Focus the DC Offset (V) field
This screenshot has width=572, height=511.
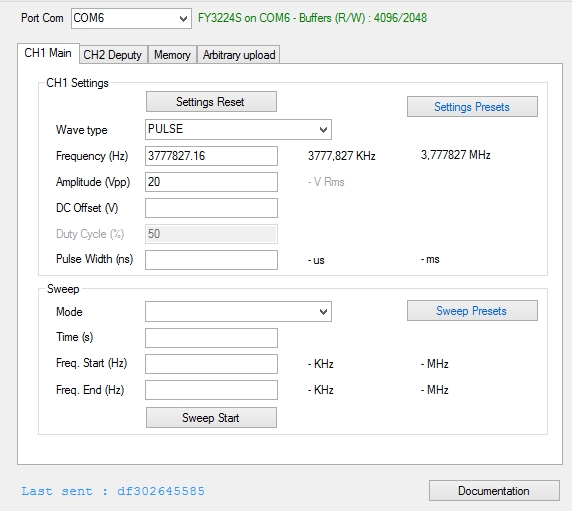pyautogui.click(x=211, y=208)
